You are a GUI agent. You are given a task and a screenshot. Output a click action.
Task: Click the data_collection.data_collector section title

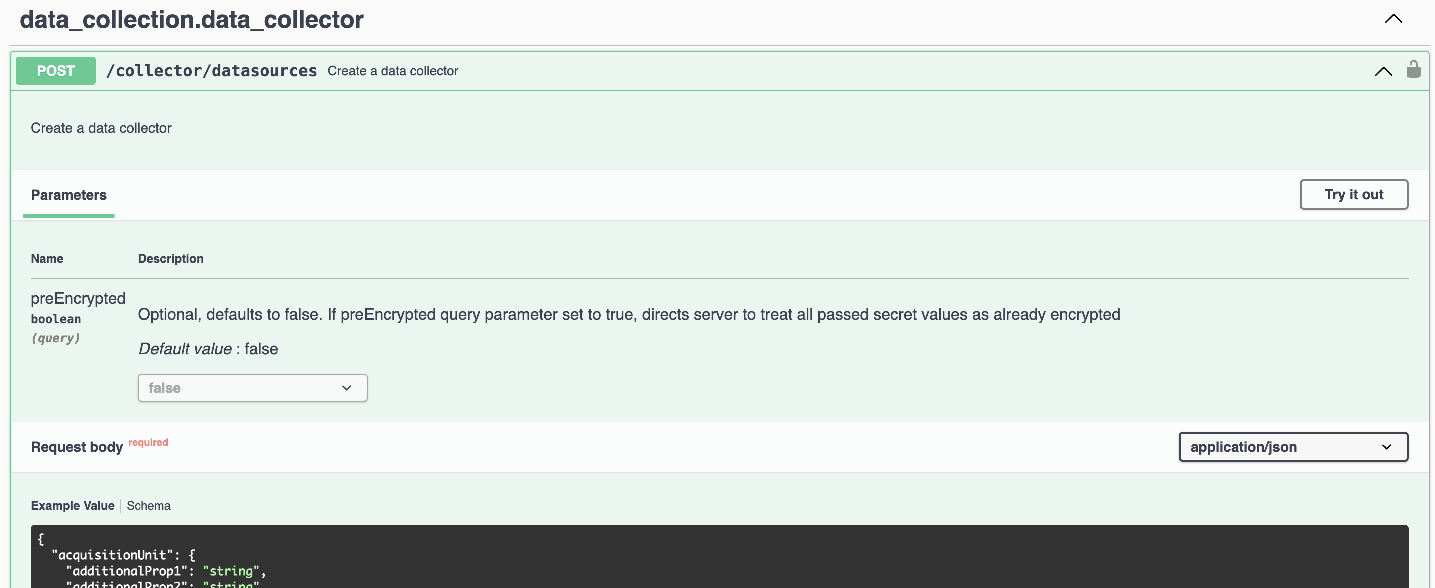point(192,19)
